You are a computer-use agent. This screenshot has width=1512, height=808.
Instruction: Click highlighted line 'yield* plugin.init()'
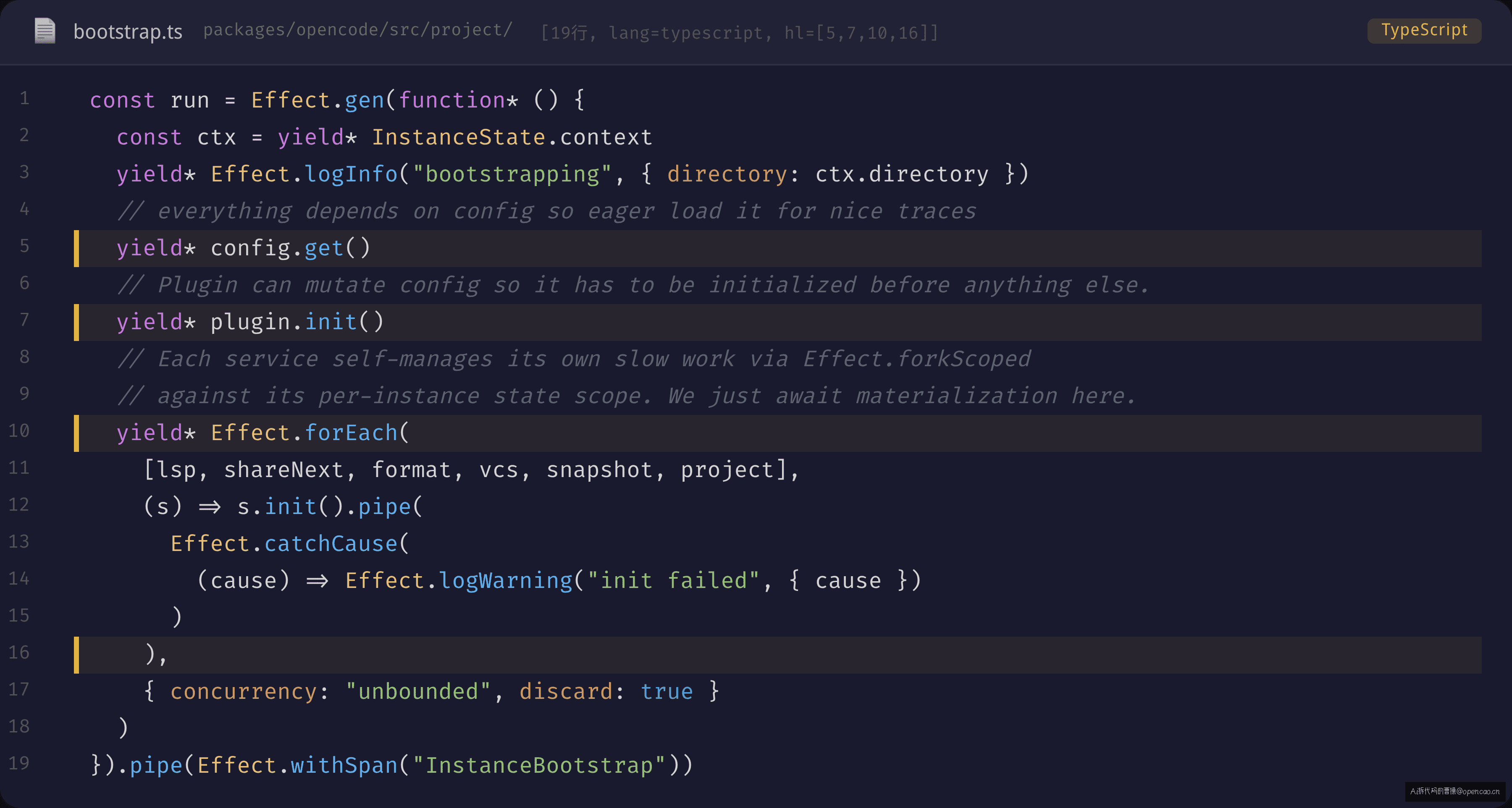[778, 322]
